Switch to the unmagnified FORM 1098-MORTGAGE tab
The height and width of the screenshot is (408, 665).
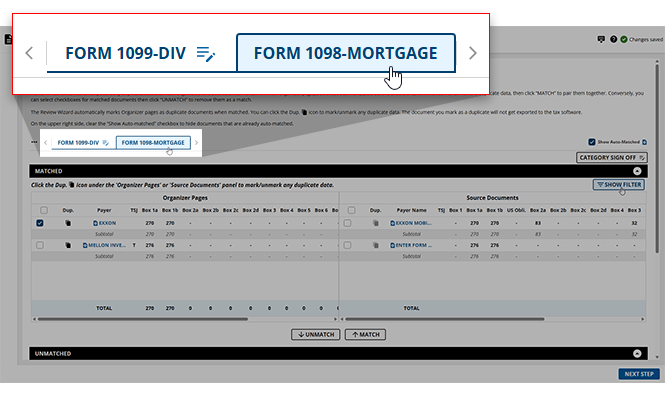(x=153, y=143)
